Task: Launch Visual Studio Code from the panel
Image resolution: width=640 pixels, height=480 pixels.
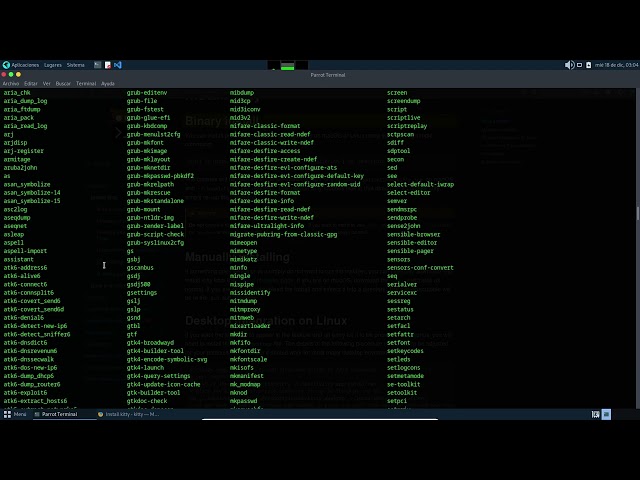Action: click(118, 65)
